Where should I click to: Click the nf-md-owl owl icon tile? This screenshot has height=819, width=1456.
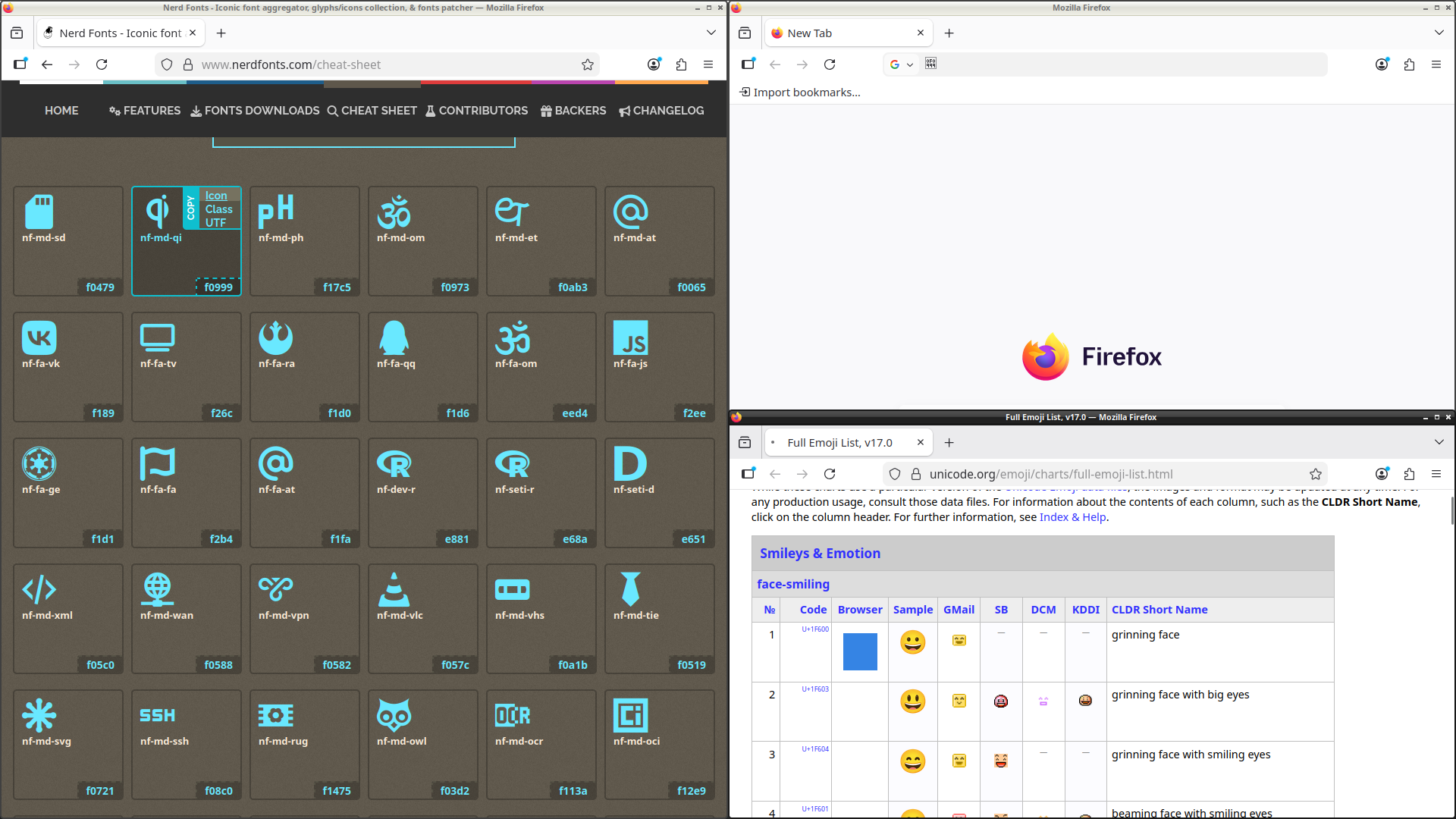coord(422,744)
